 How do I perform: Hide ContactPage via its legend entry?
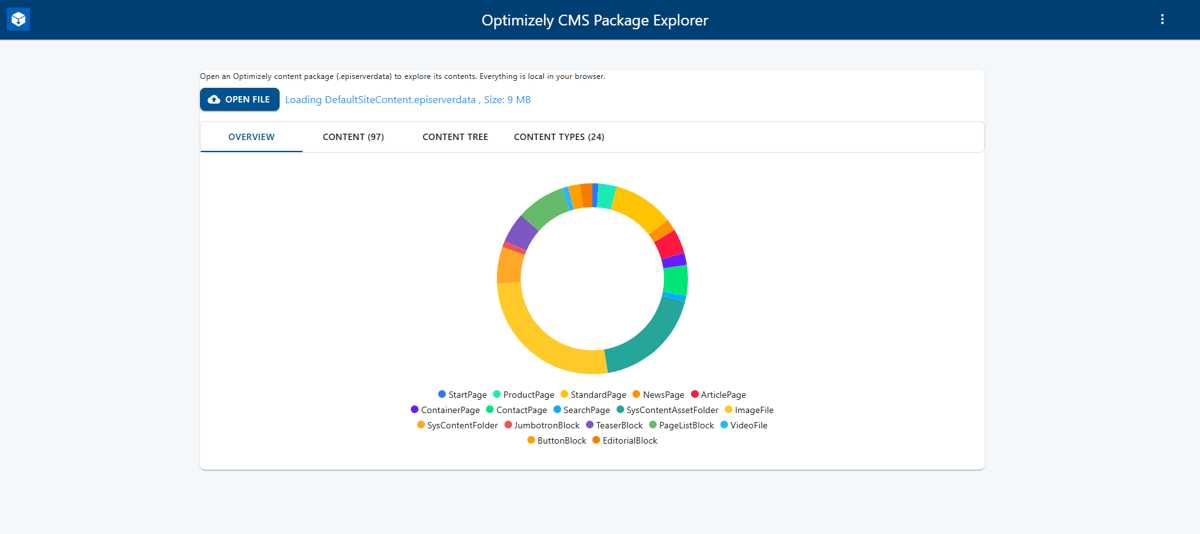[517, 410]
